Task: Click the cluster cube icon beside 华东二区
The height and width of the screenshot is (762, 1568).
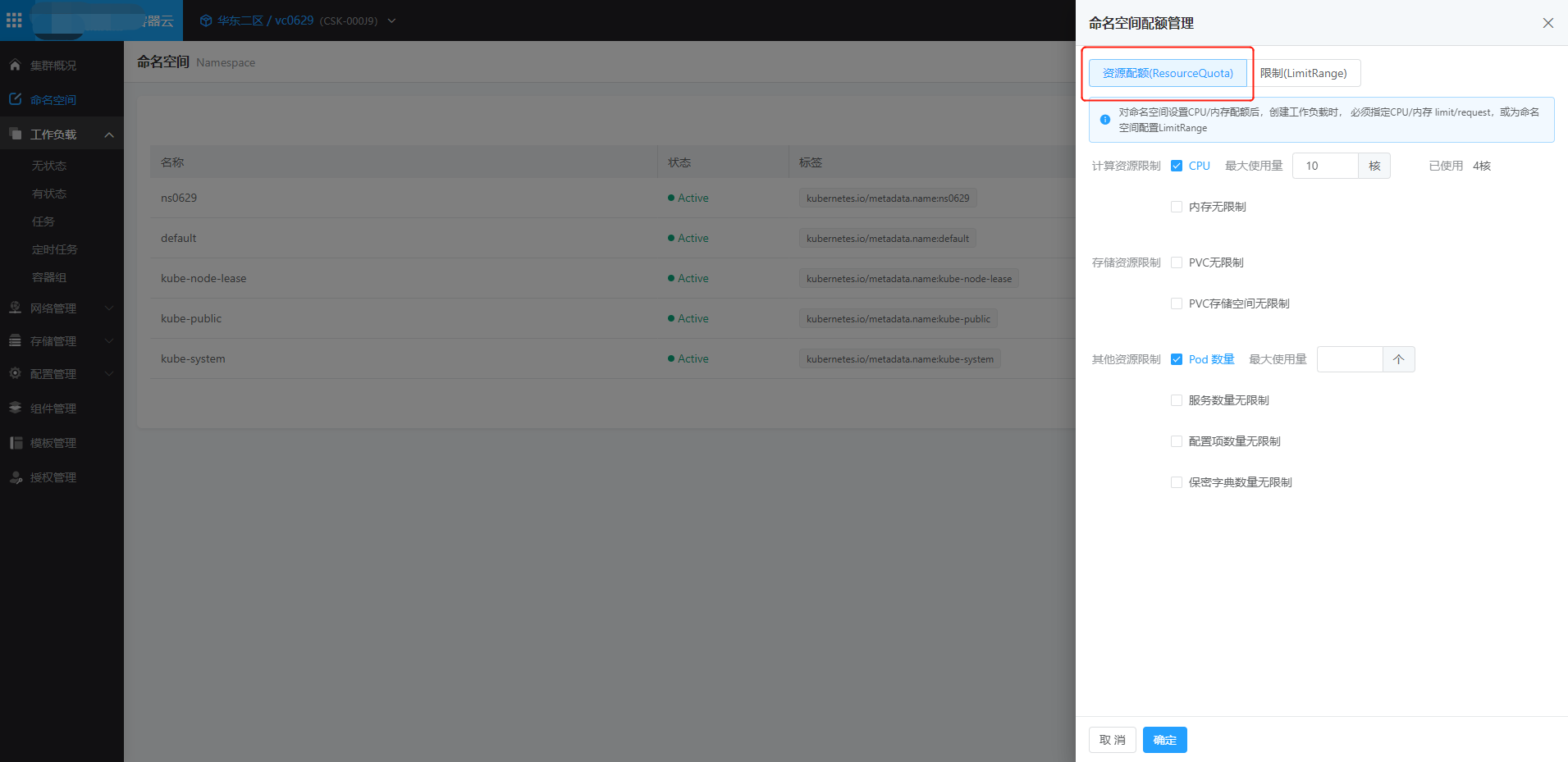Action: pos(206,21)
